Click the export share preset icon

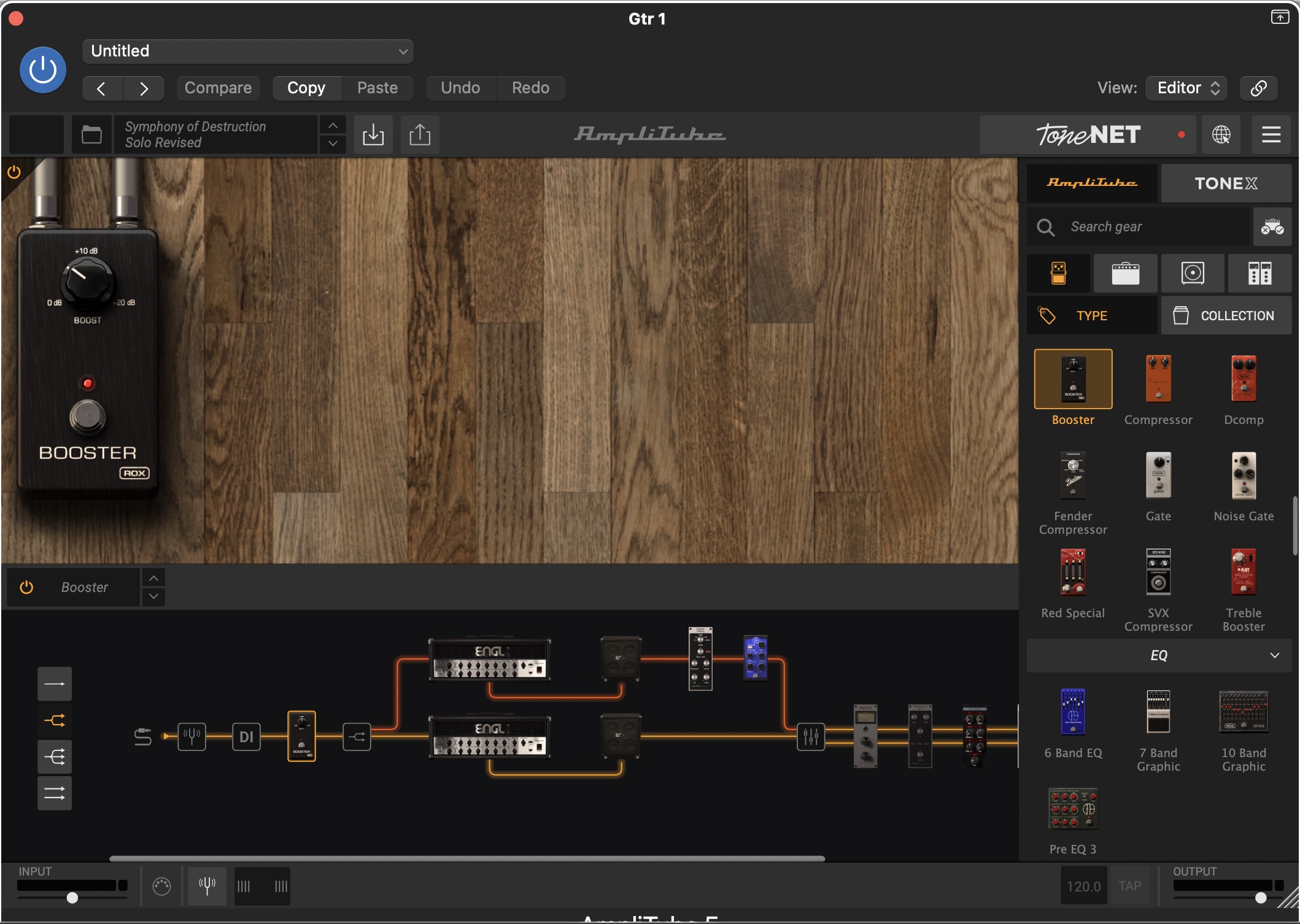point(420,134)
